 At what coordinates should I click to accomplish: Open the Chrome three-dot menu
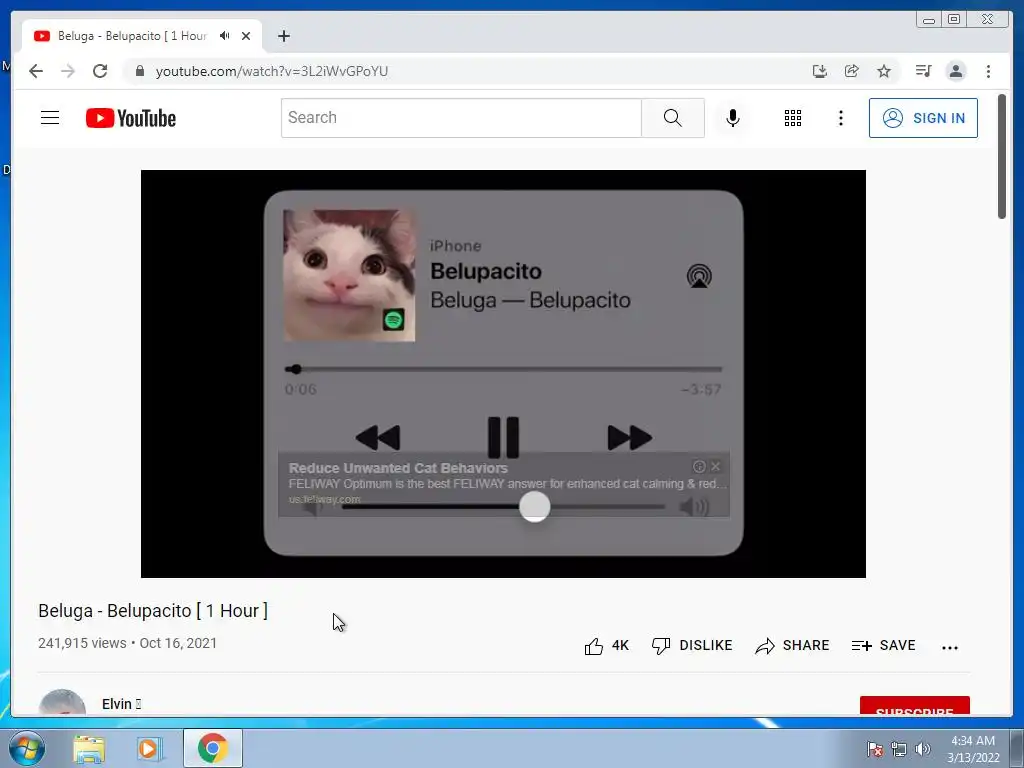coord(988,71)
